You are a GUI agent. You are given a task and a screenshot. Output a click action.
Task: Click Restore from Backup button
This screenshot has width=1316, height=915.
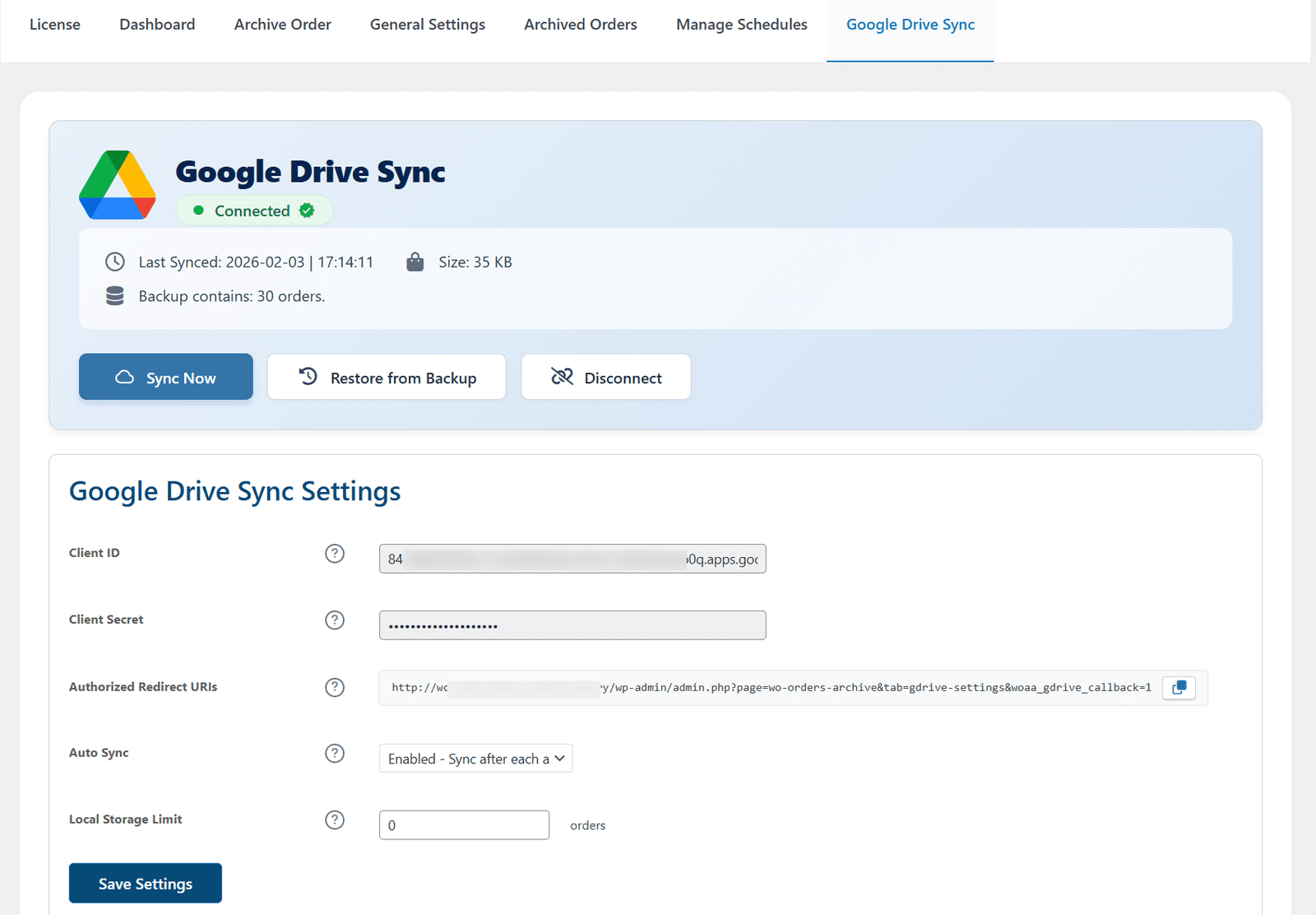(387, 377)
